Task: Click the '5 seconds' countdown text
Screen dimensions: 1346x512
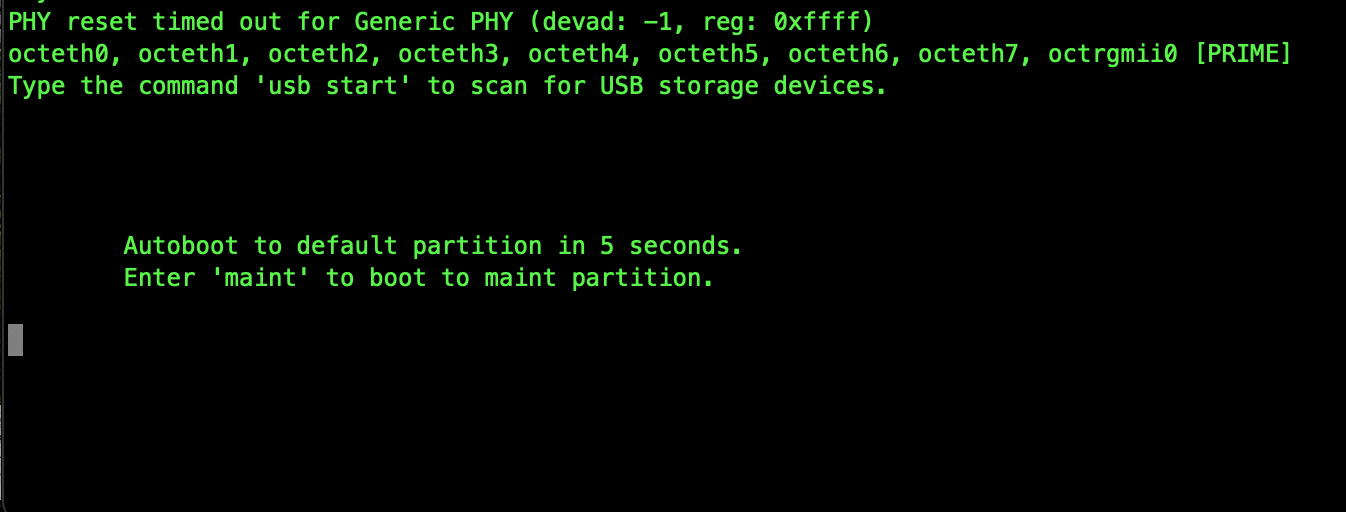Action: (665, 246)
